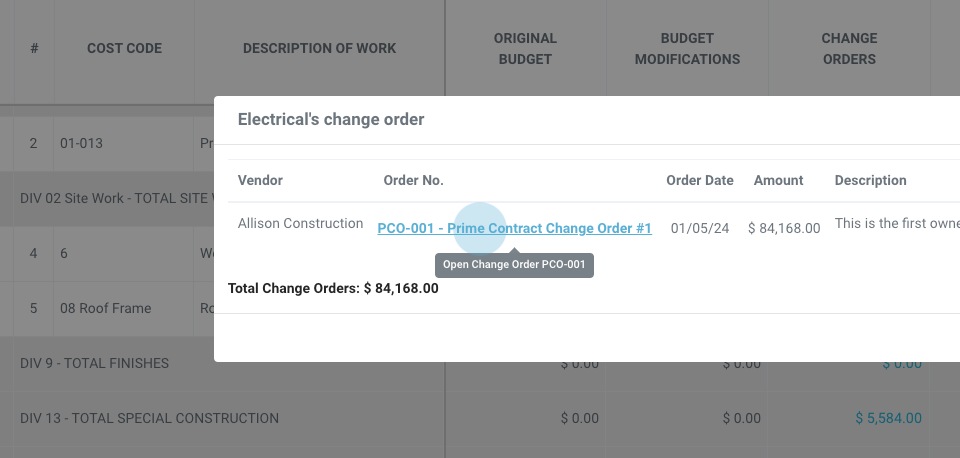960x458 pixels.
Task: Select the CHANGE ORDERS column header
Action: 848,48
